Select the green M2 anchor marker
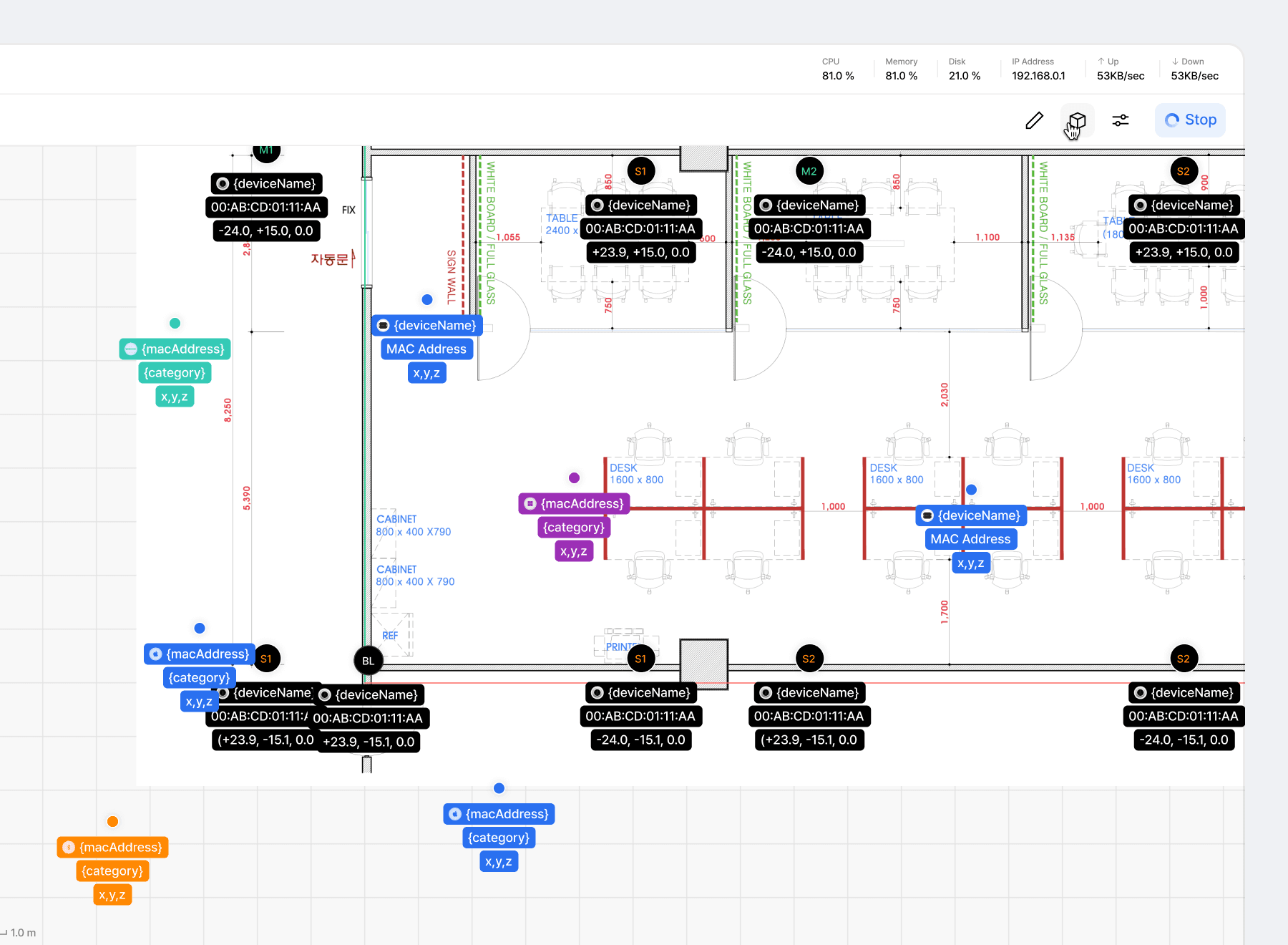 coord(809,171)
